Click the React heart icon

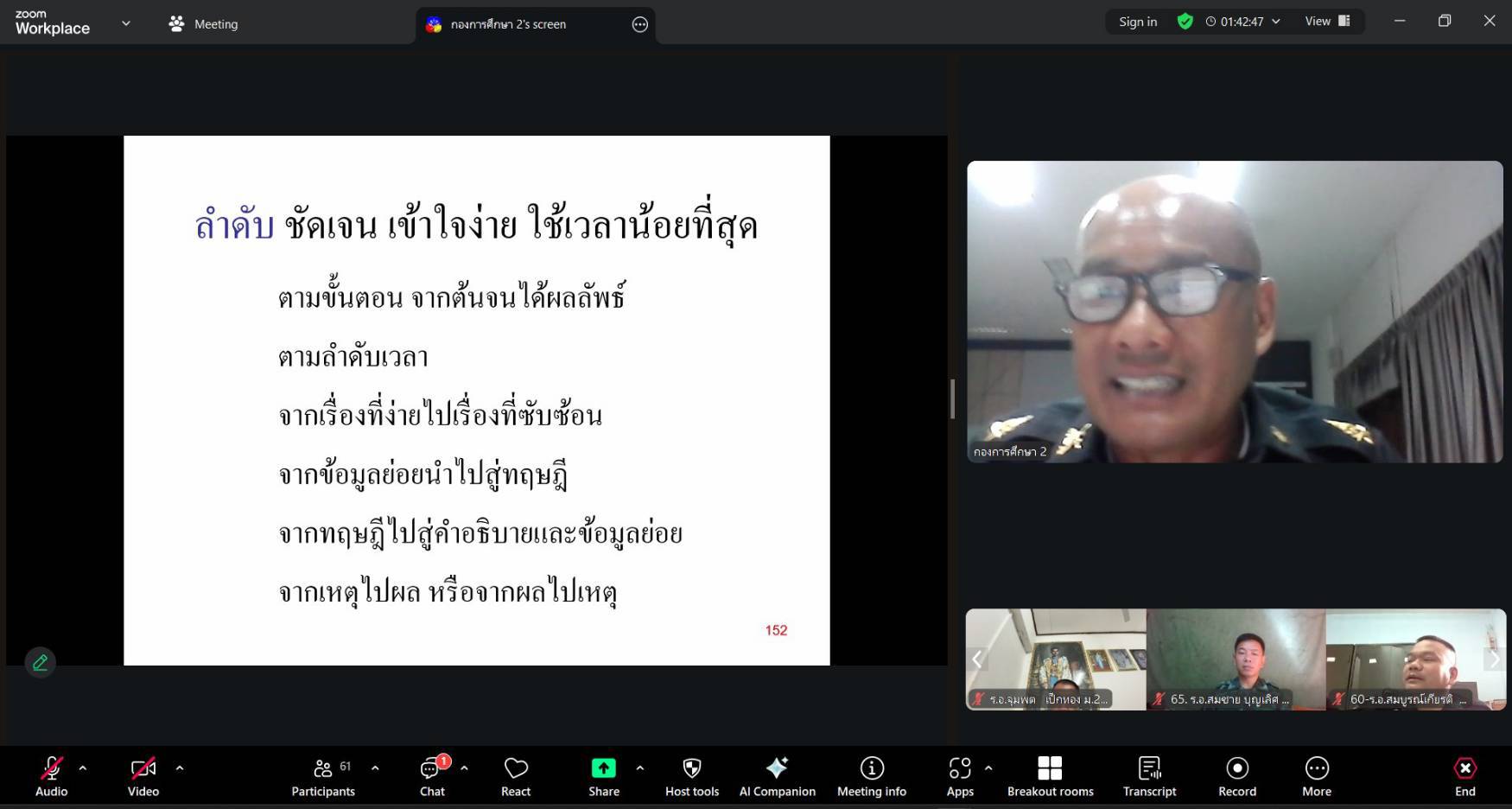(x=516, y=776)
